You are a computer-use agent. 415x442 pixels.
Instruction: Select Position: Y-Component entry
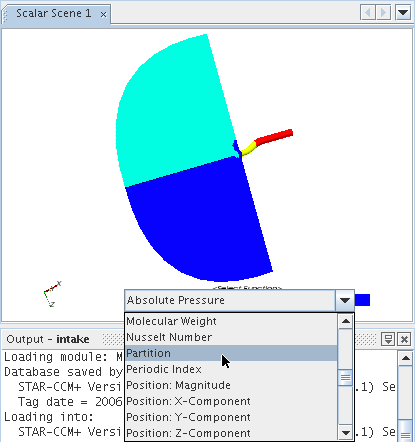(x=231, y=417)
